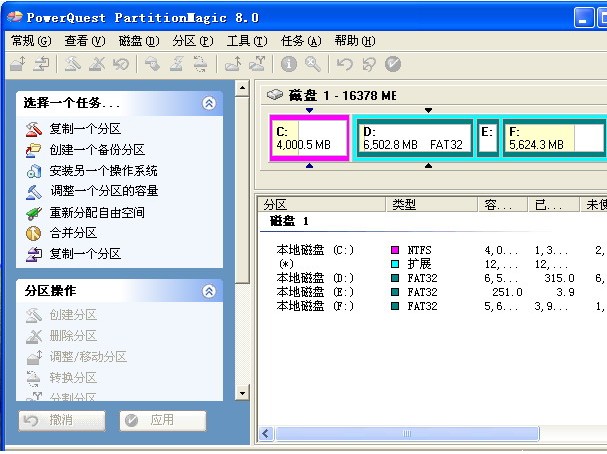Screen dimensions: 607x454
Task: Select the 本地磁盘 (C:) row
Action: (x=432, y=250)
